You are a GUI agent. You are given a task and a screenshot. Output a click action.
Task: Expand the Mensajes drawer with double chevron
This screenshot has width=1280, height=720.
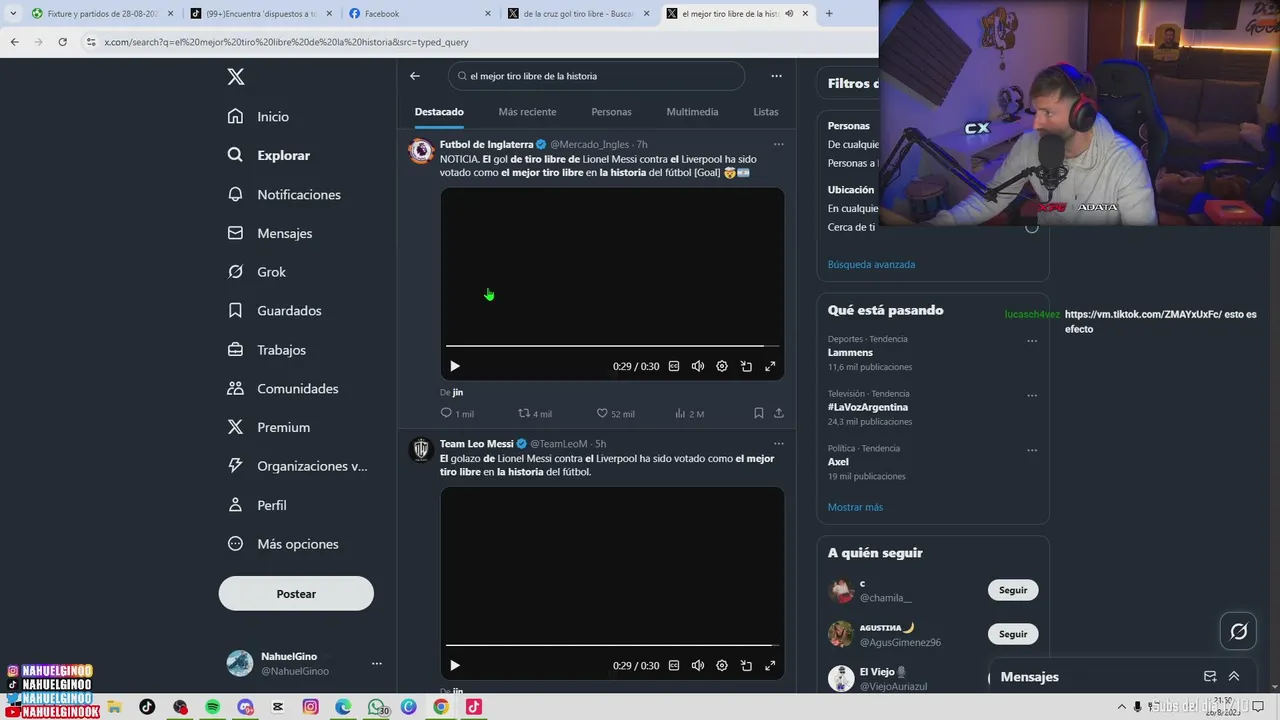tap(1234, 677)
